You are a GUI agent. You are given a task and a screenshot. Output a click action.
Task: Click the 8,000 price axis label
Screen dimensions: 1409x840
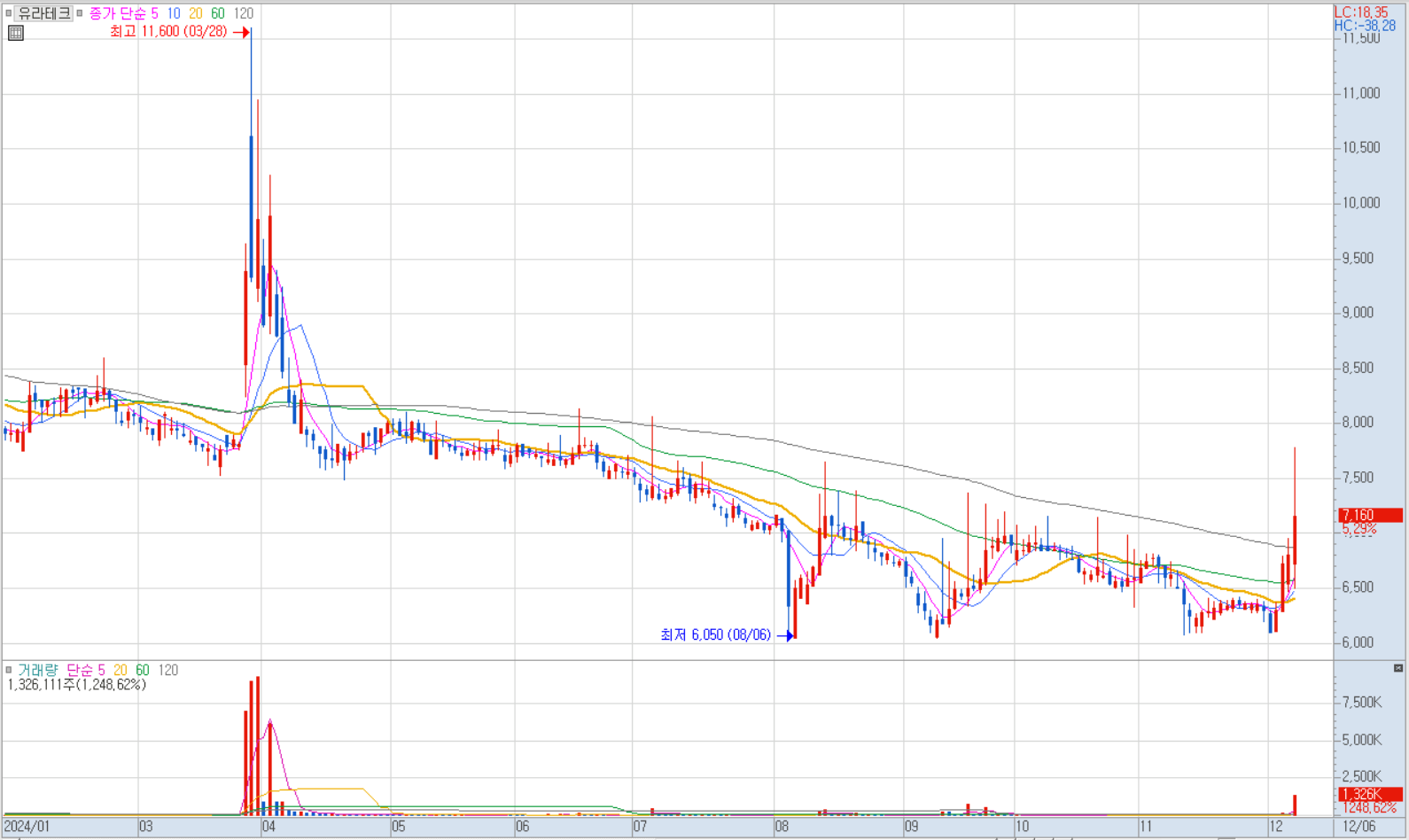click(x=1358, y=423)
